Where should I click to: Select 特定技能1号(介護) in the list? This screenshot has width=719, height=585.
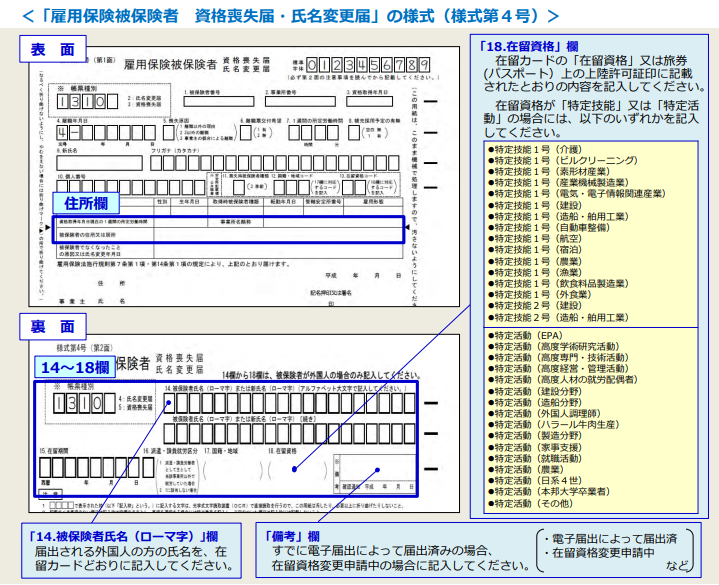(x=535, y=149)
